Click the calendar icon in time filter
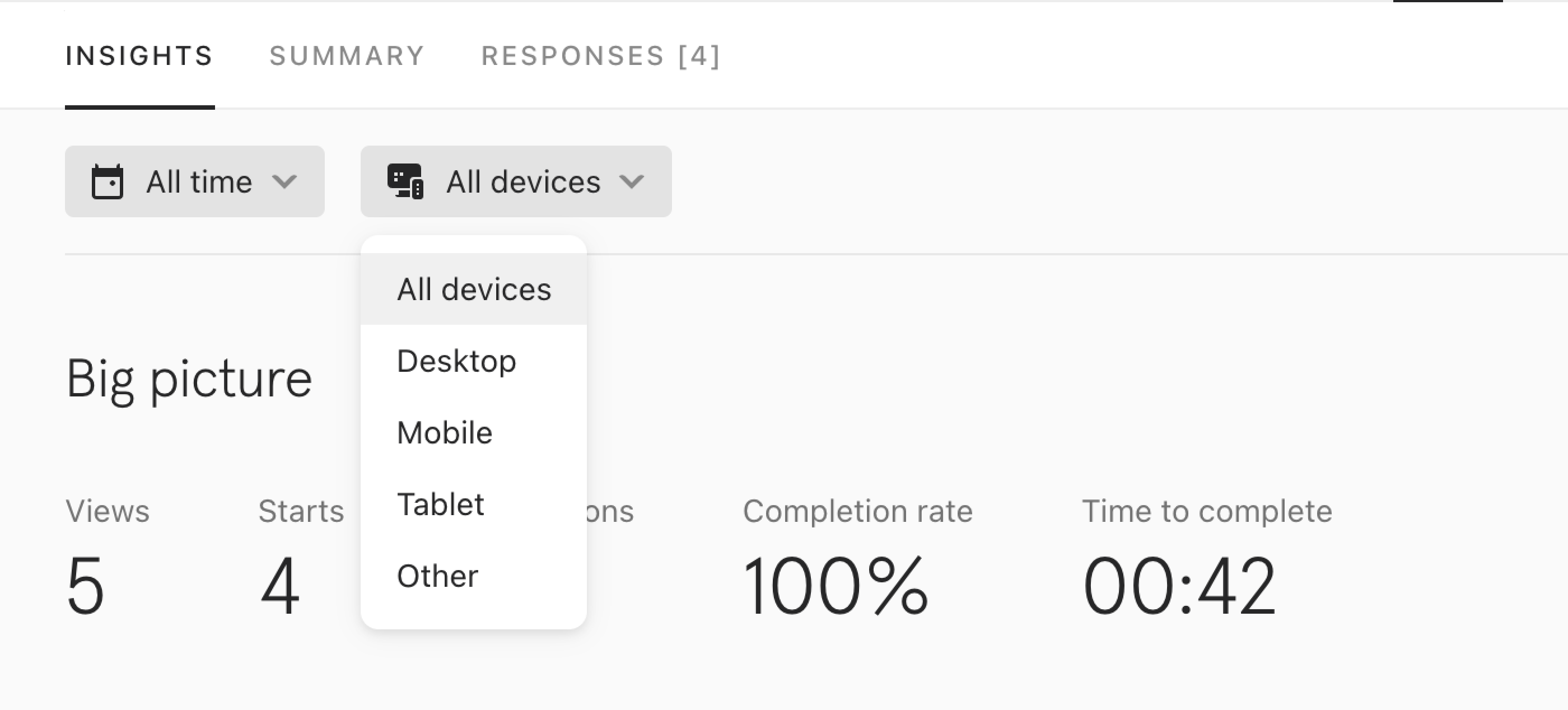The image size is (1568, 710). pyautogui.click(x=107, y=181)
